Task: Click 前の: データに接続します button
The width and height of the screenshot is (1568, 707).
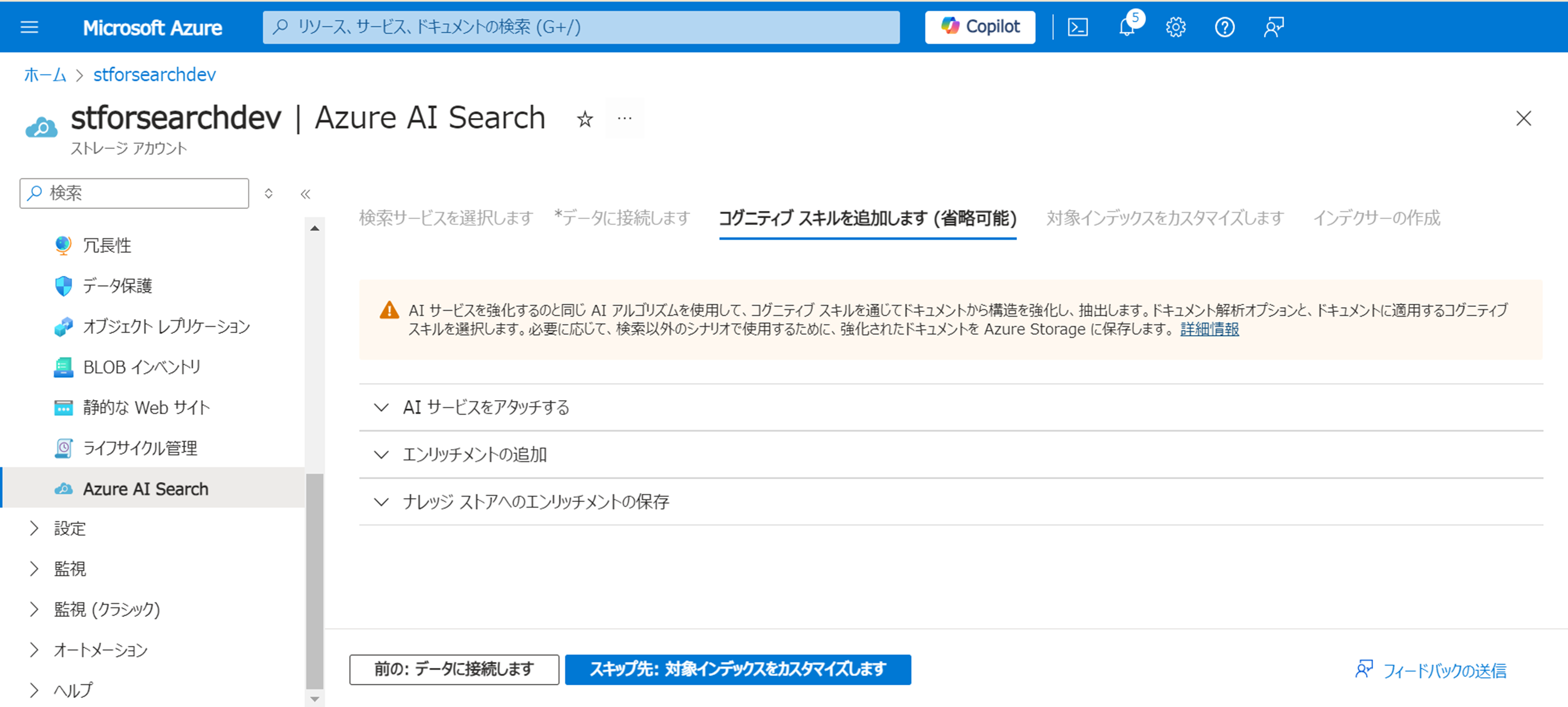Action: click(x=454, y=669)
